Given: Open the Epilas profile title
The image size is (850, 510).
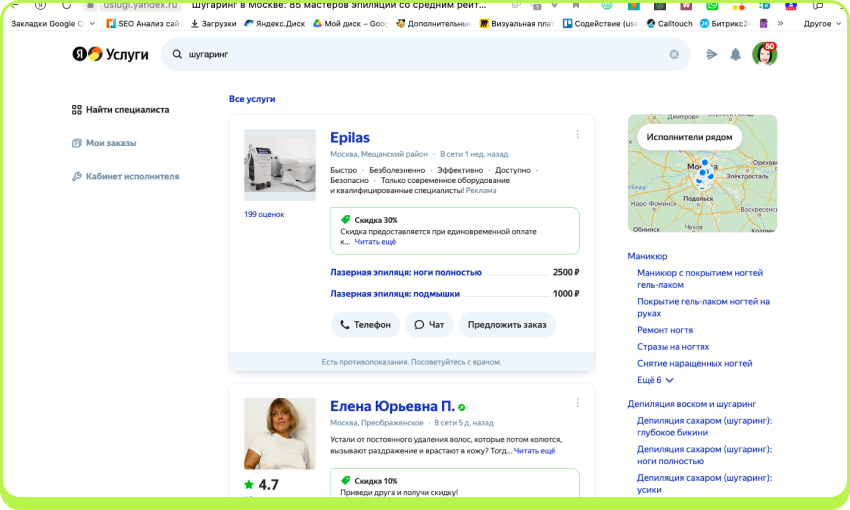Looking at the screenshot, I should [350, 138].
